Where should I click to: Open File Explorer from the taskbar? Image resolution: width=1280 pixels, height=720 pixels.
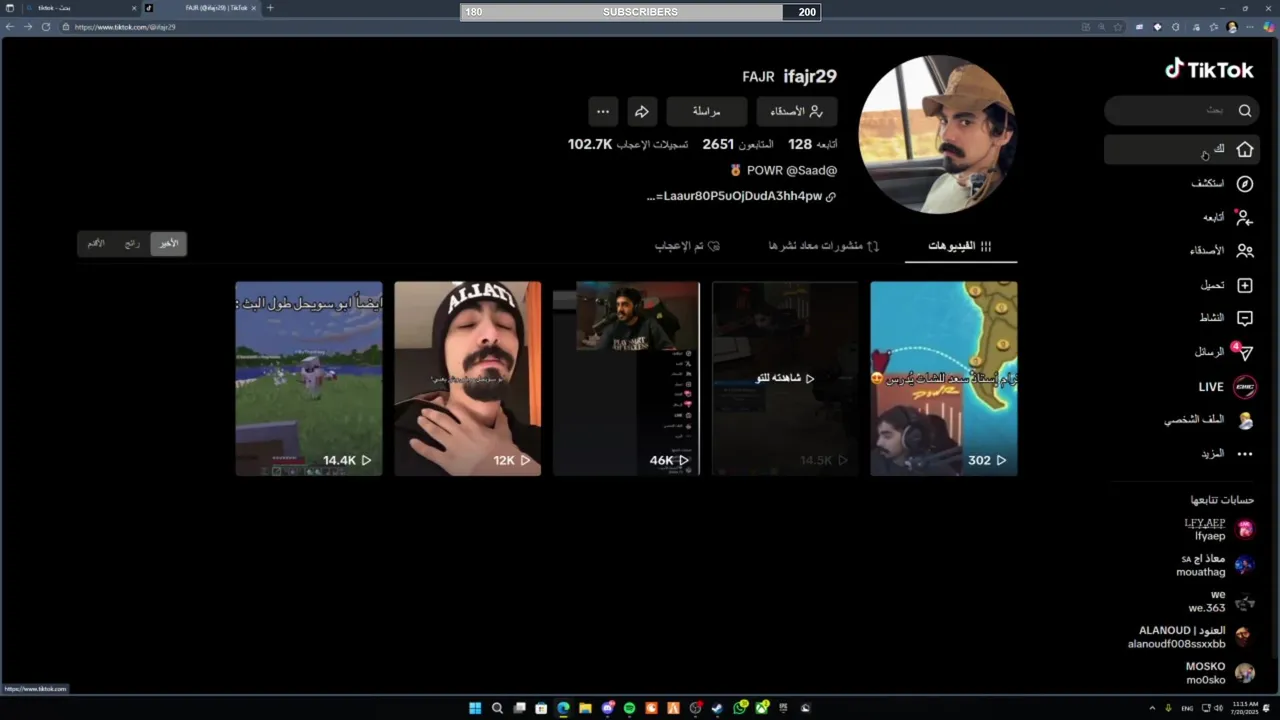(585, 708)
